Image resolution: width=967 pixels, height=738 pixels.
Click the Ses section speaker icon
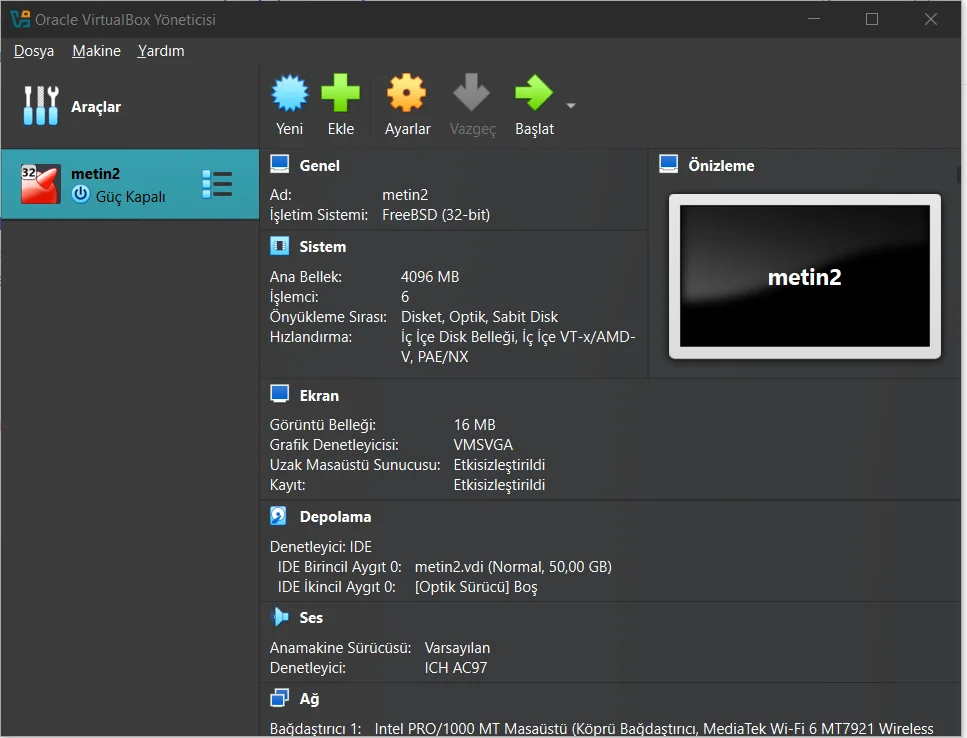(279, 617)
